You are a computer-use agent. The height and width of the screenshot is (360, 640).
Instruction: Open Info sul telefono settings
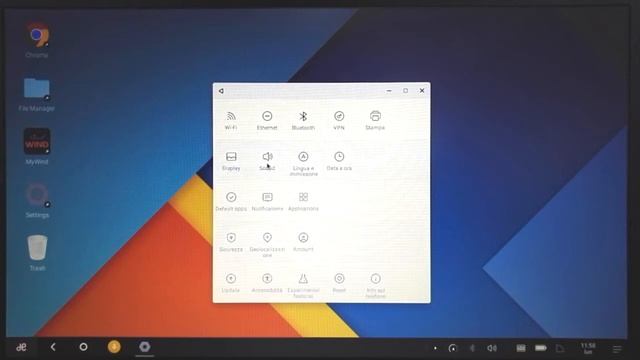(375, 285)
